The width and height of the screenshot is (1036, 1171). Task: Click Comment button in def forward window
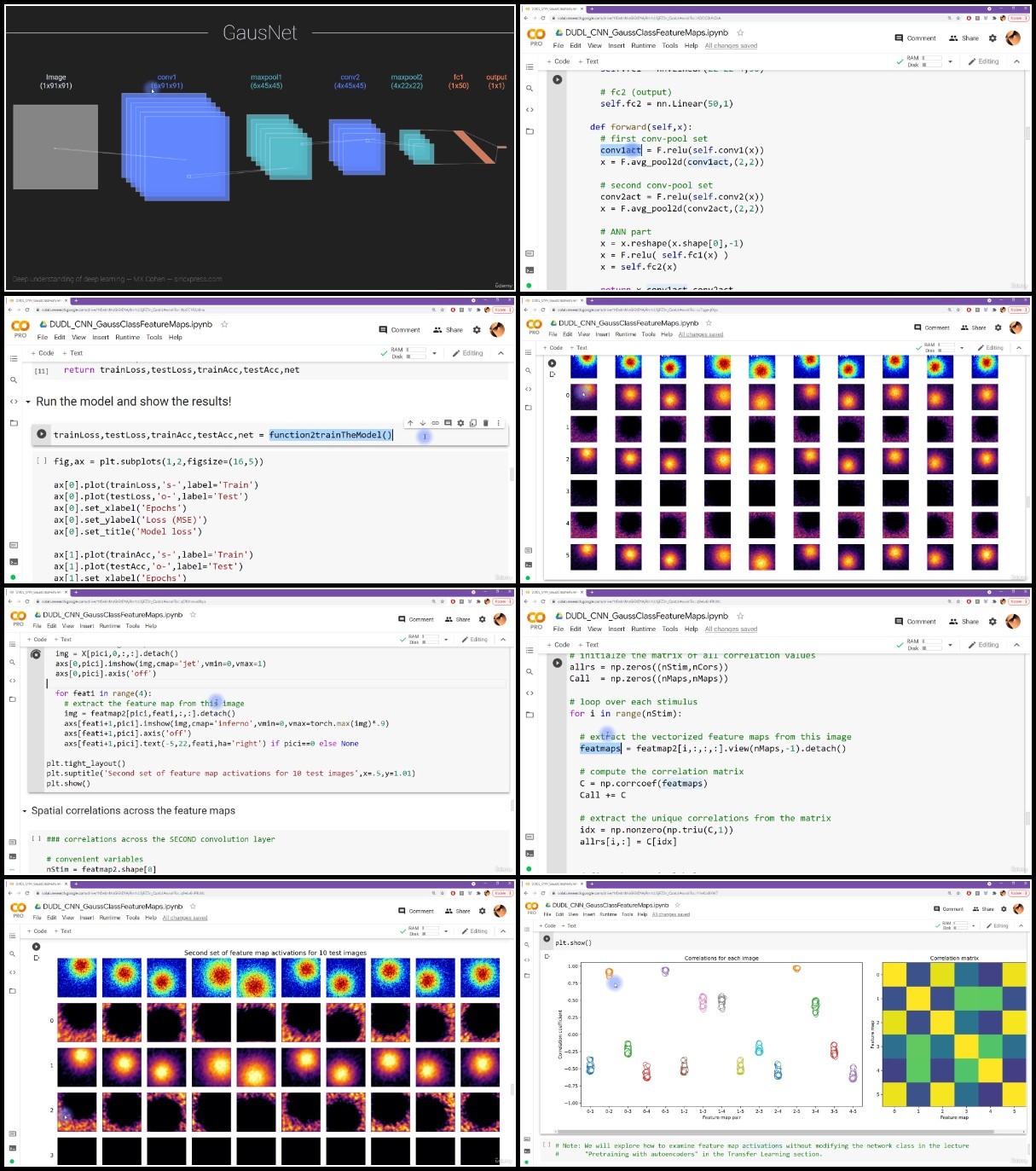(x=915, y=38)
